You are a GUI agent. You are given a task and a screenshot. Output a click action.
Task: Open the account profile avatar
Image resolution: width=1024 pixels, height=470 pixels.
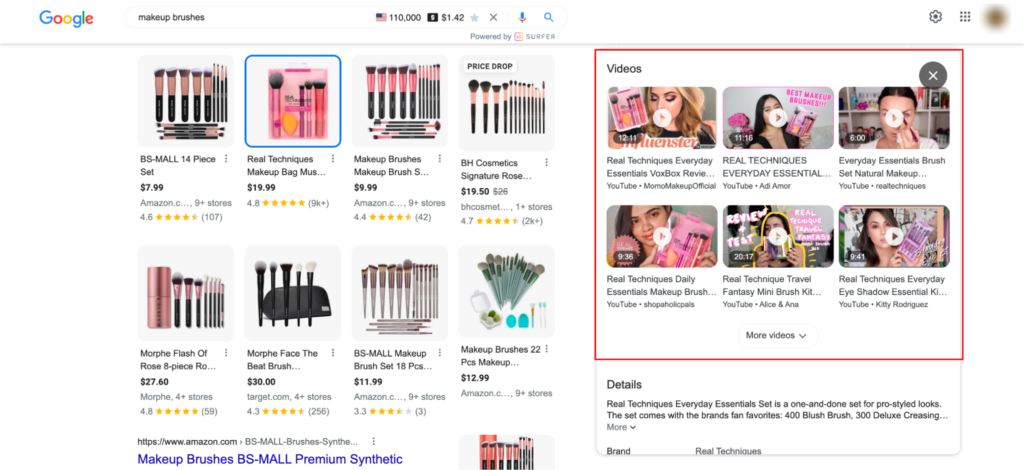996,17
